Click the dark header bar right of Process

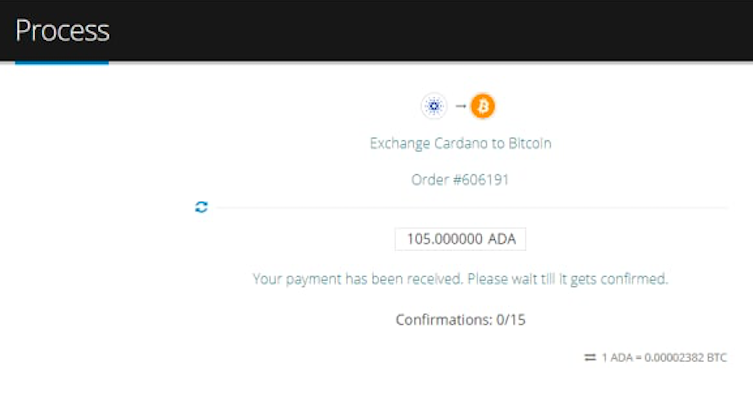[431, 30]
